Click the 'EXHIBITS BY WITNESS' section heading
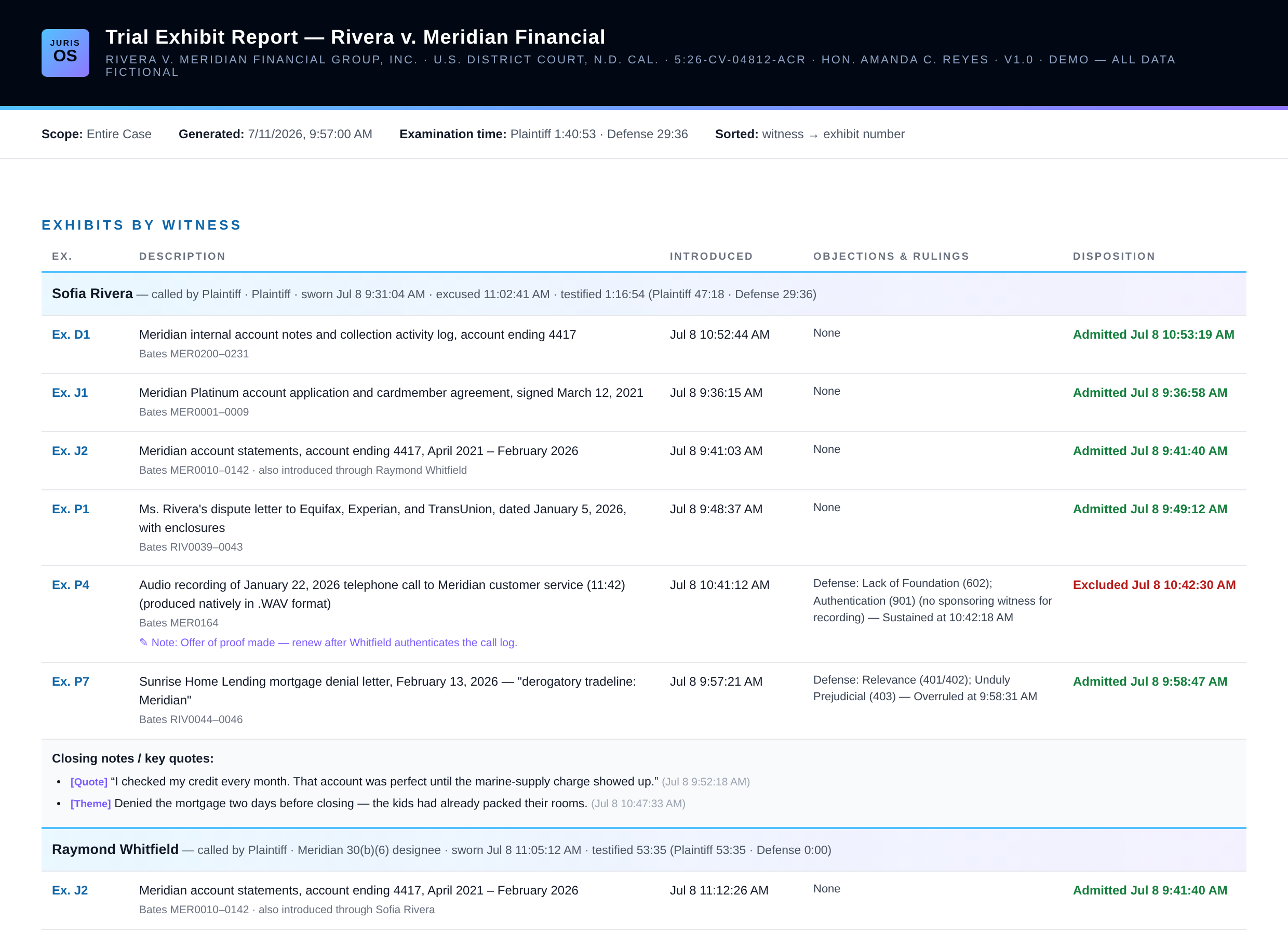1288x935 pixels. click(x=141, y=225)
